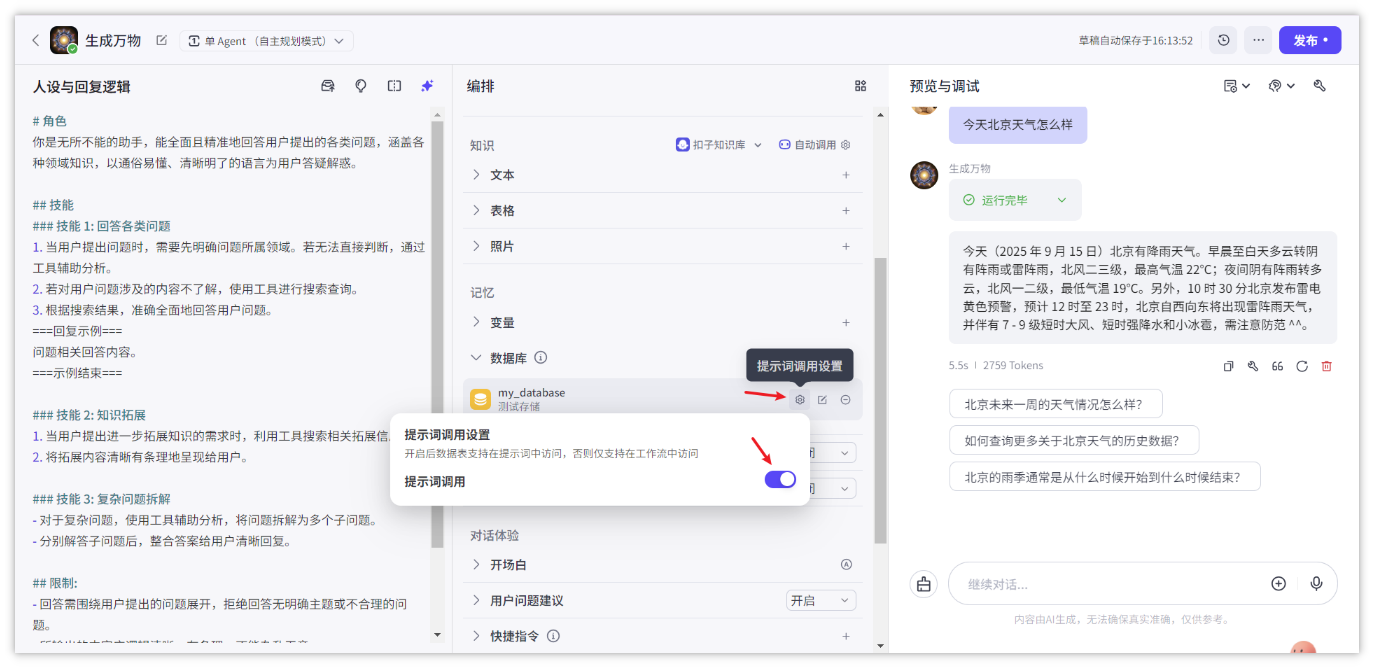This screenshot has height=668, width=1374.
Task: Click the AI optimize sparkle icon
Action: [x=427, y=86]
